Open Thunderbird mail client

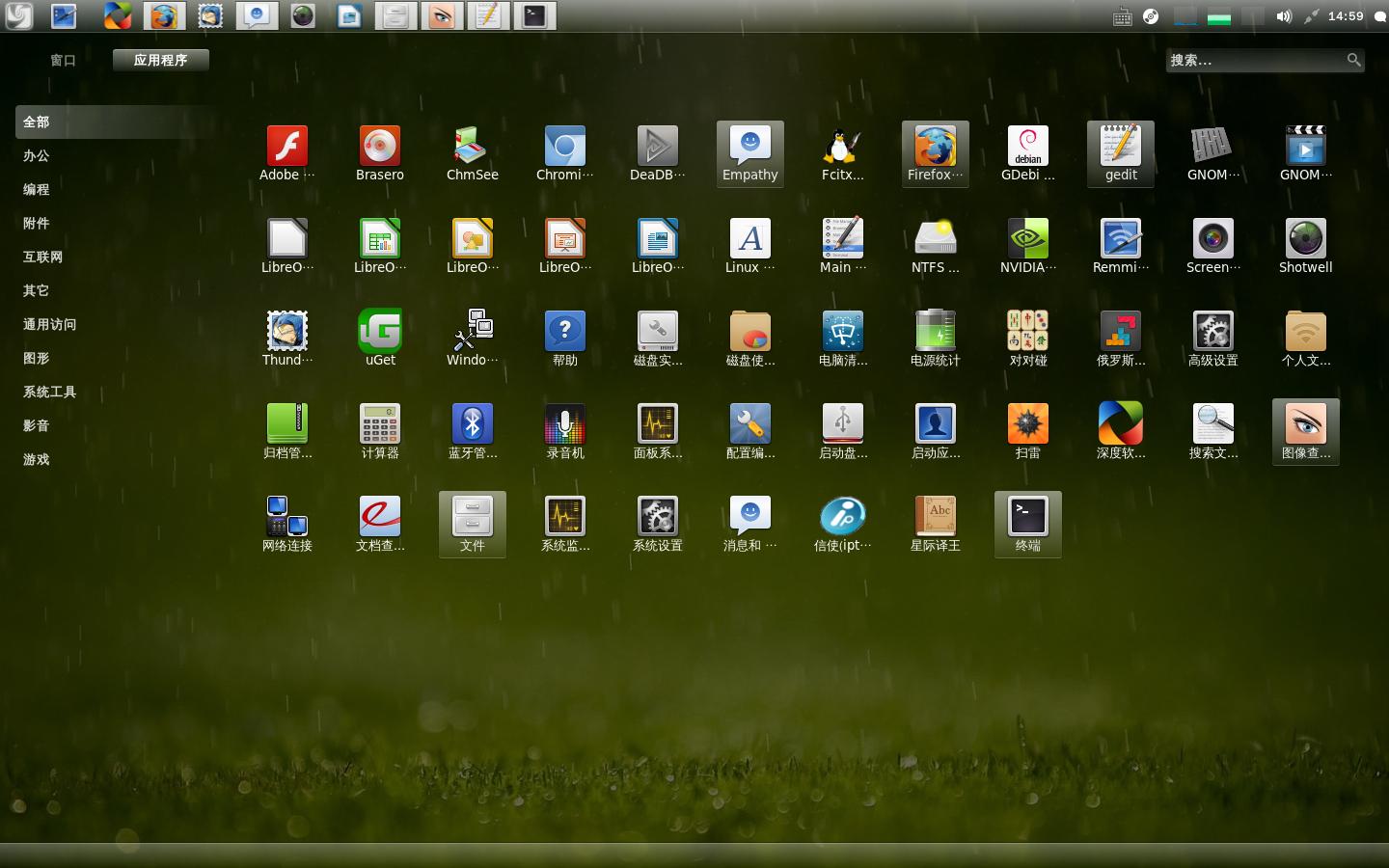coord(287,339)
